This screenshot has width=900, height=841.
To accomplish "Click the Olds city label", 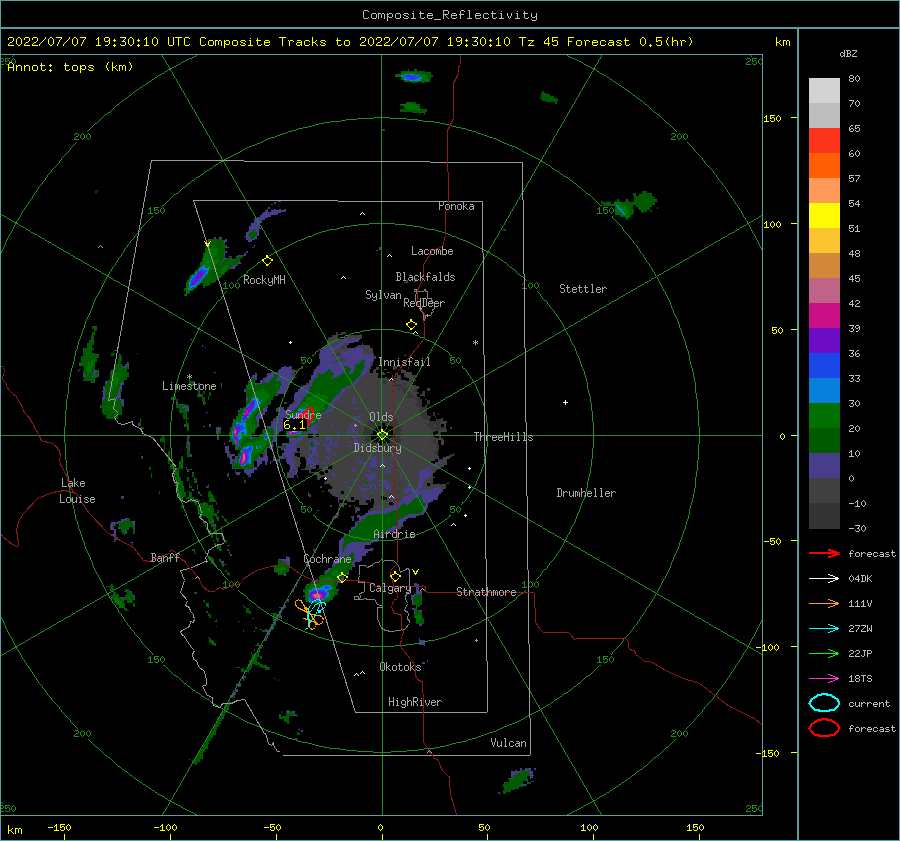I will tap(381, 417).
